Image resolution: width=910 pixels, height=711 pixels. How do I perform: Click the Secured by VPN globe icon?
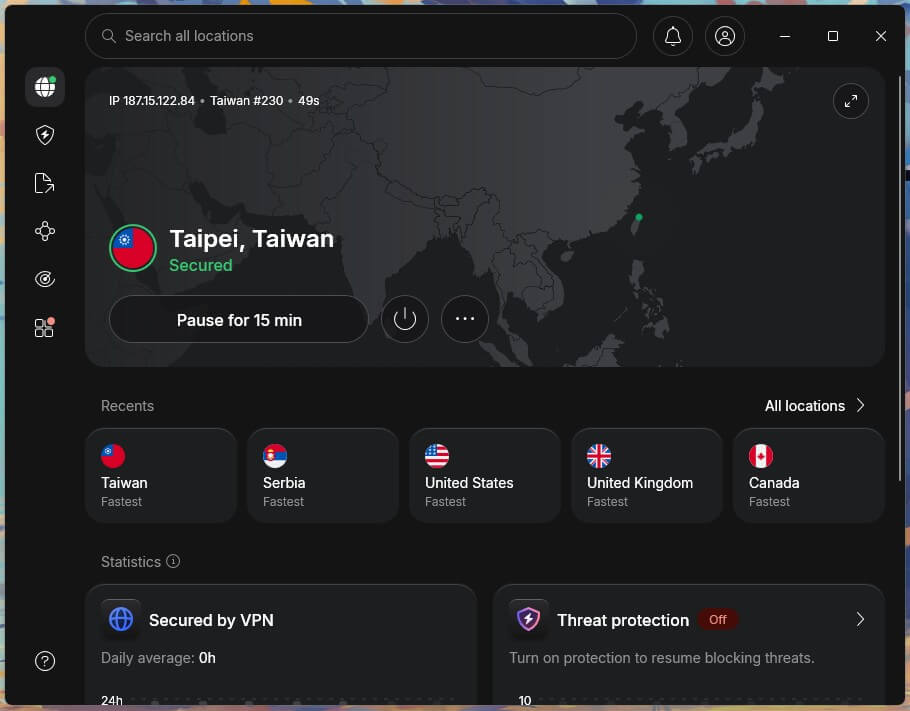point(121,619)
